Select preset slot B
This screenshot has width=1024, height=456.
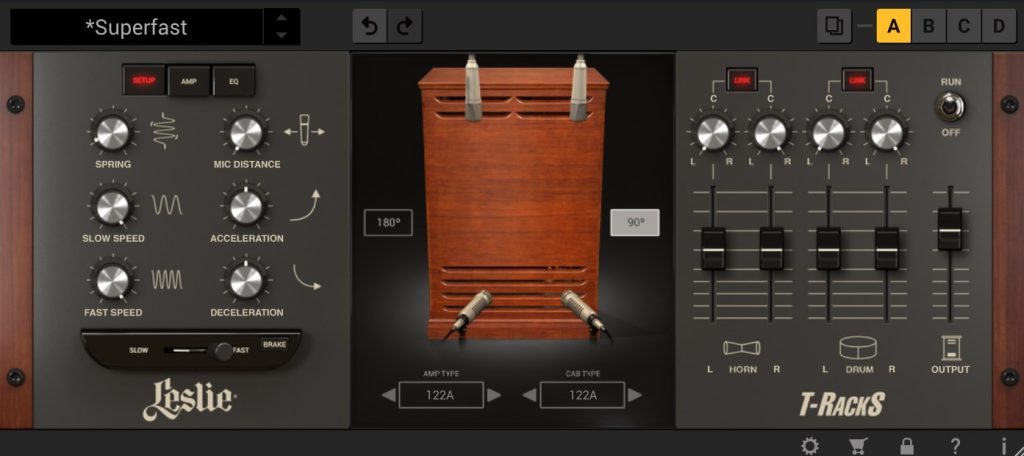click(928, 26)
